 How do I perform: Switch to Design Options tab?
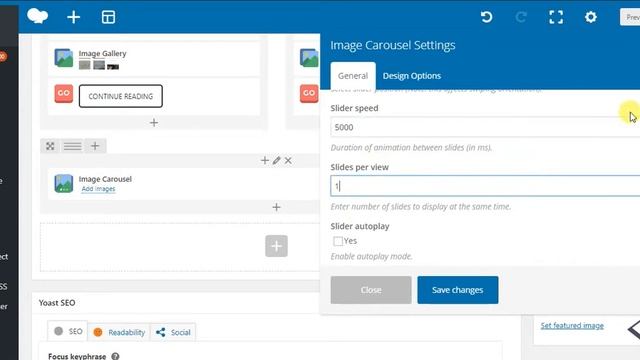(x=412, y=76)
